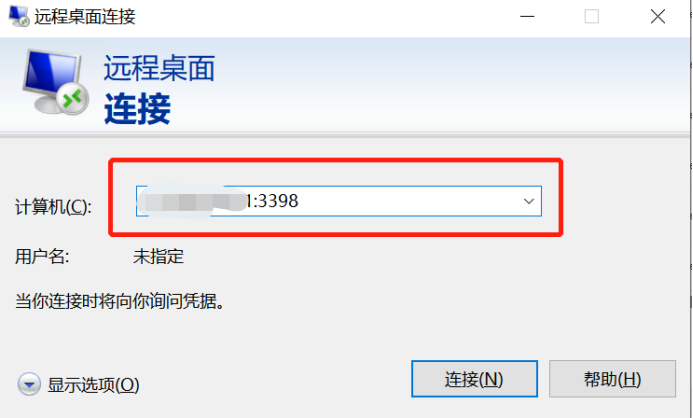
Task: Click the round arrow icon beside 显示选项
Action: tap(29, 384)
